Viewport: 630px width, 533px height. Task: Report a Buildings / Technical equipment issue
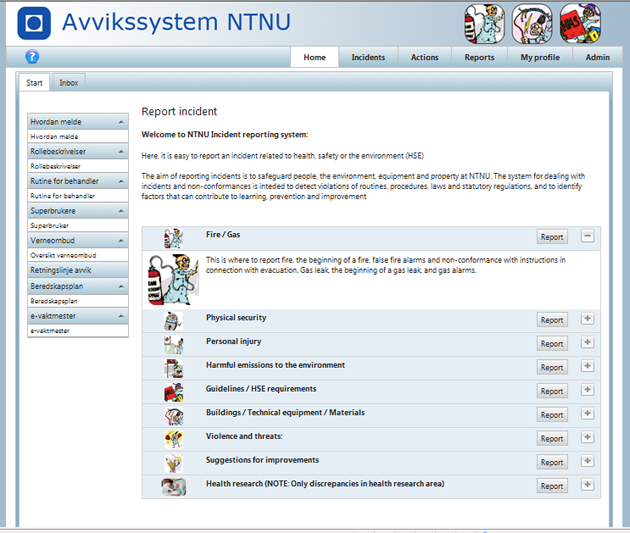point(552,415)
